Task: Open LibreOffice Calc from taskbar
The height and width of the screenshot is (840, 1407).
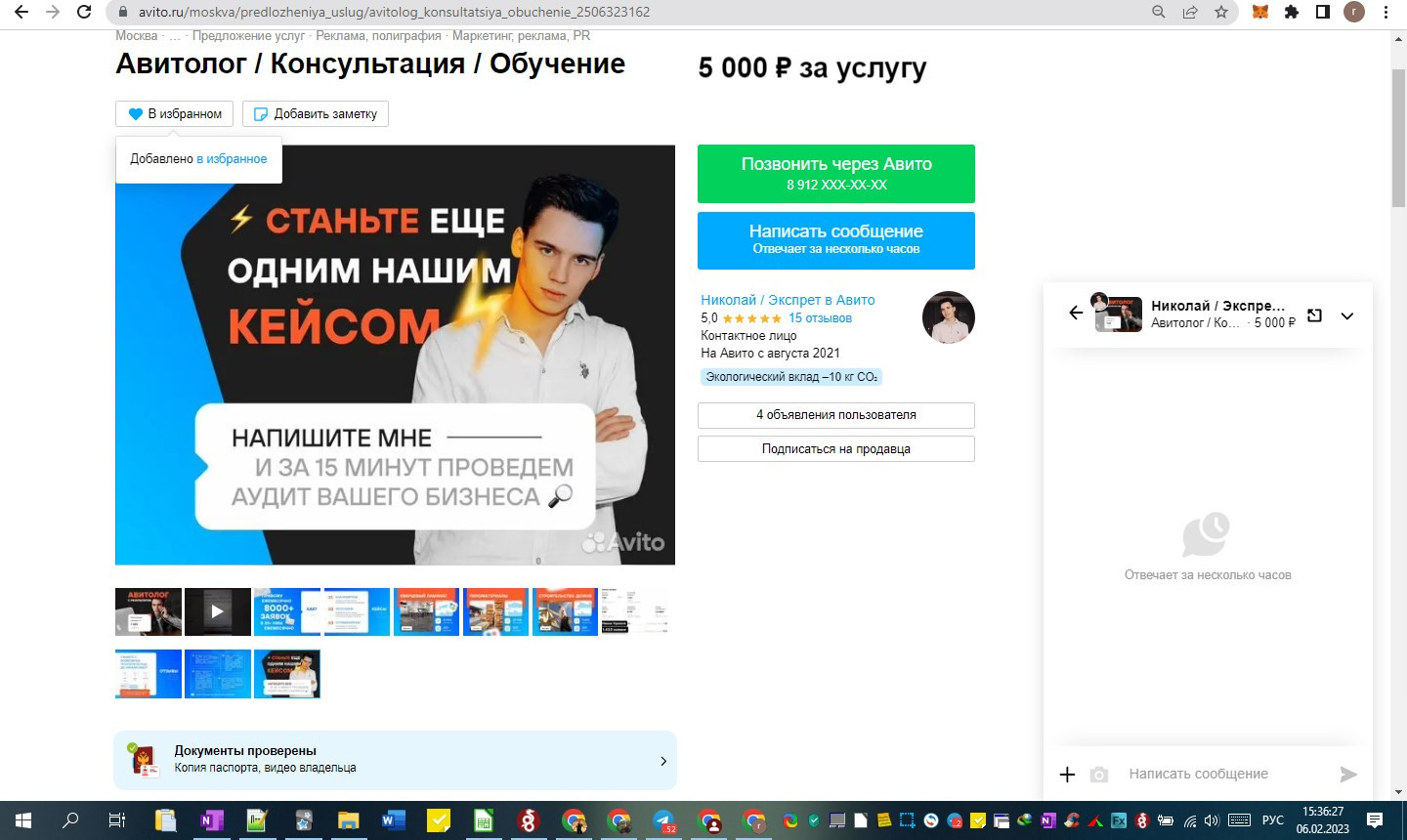Action: coord(484,820)
